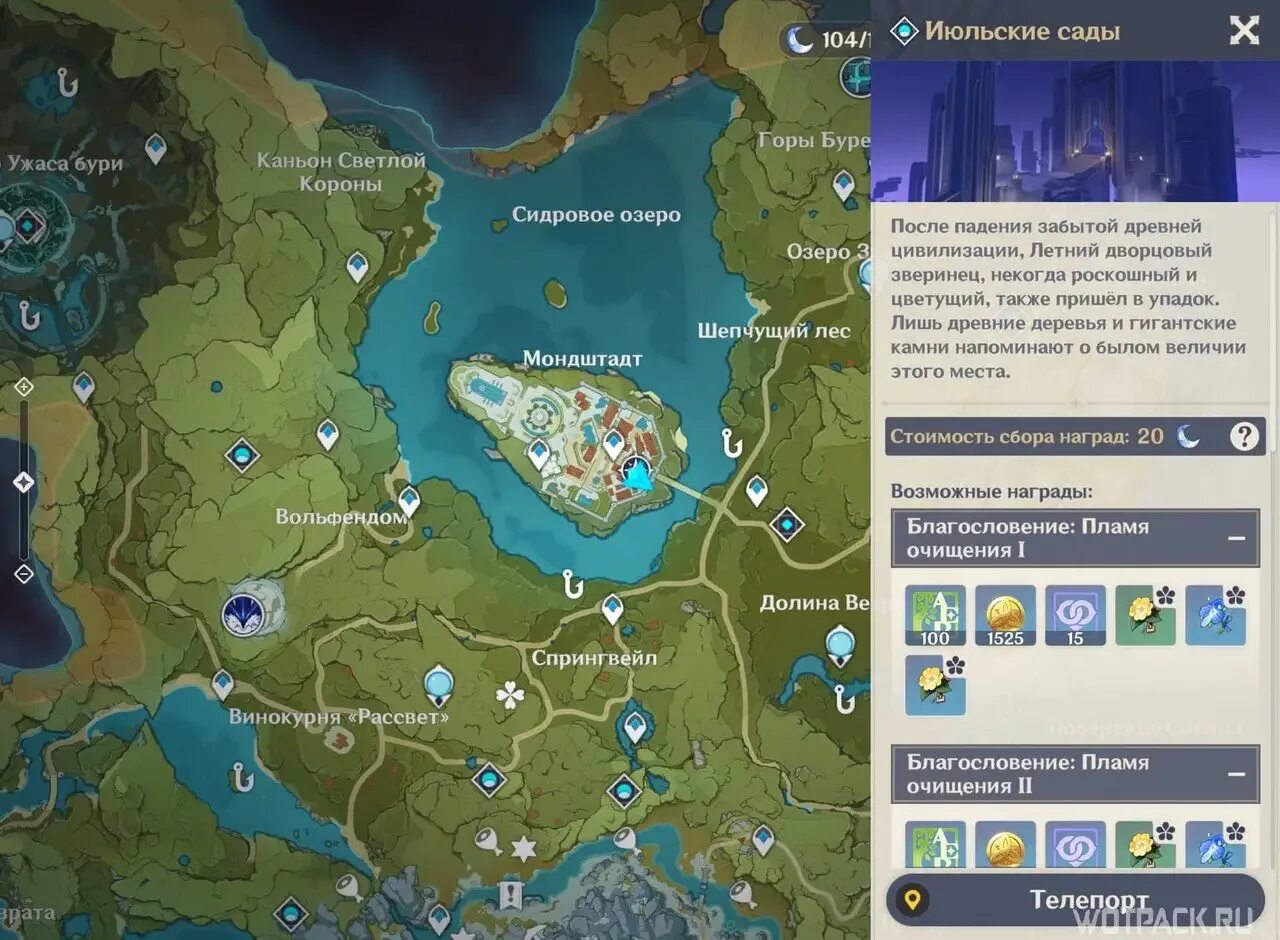Click the six-pointed star pin on map
This screenshot has height=940, width=1280.
[524, 849]
